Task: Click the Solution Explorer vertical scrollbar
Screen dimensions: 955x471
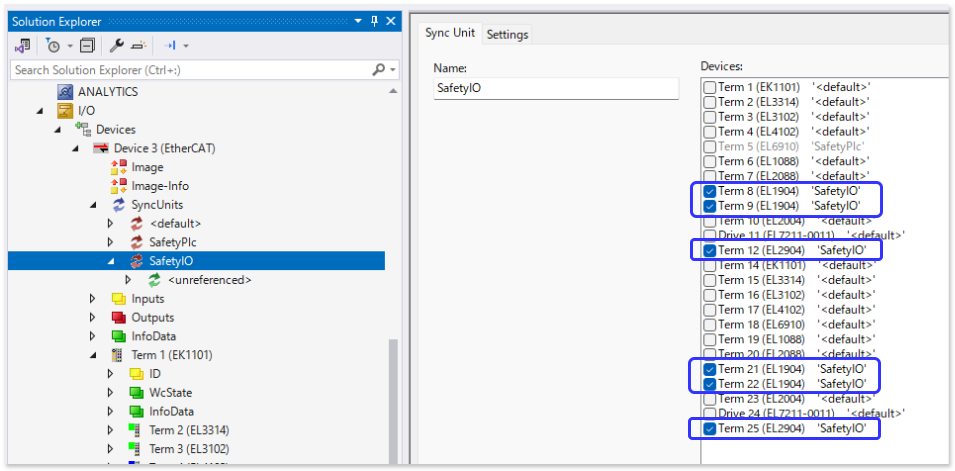Action: click(x=393, y=400)
